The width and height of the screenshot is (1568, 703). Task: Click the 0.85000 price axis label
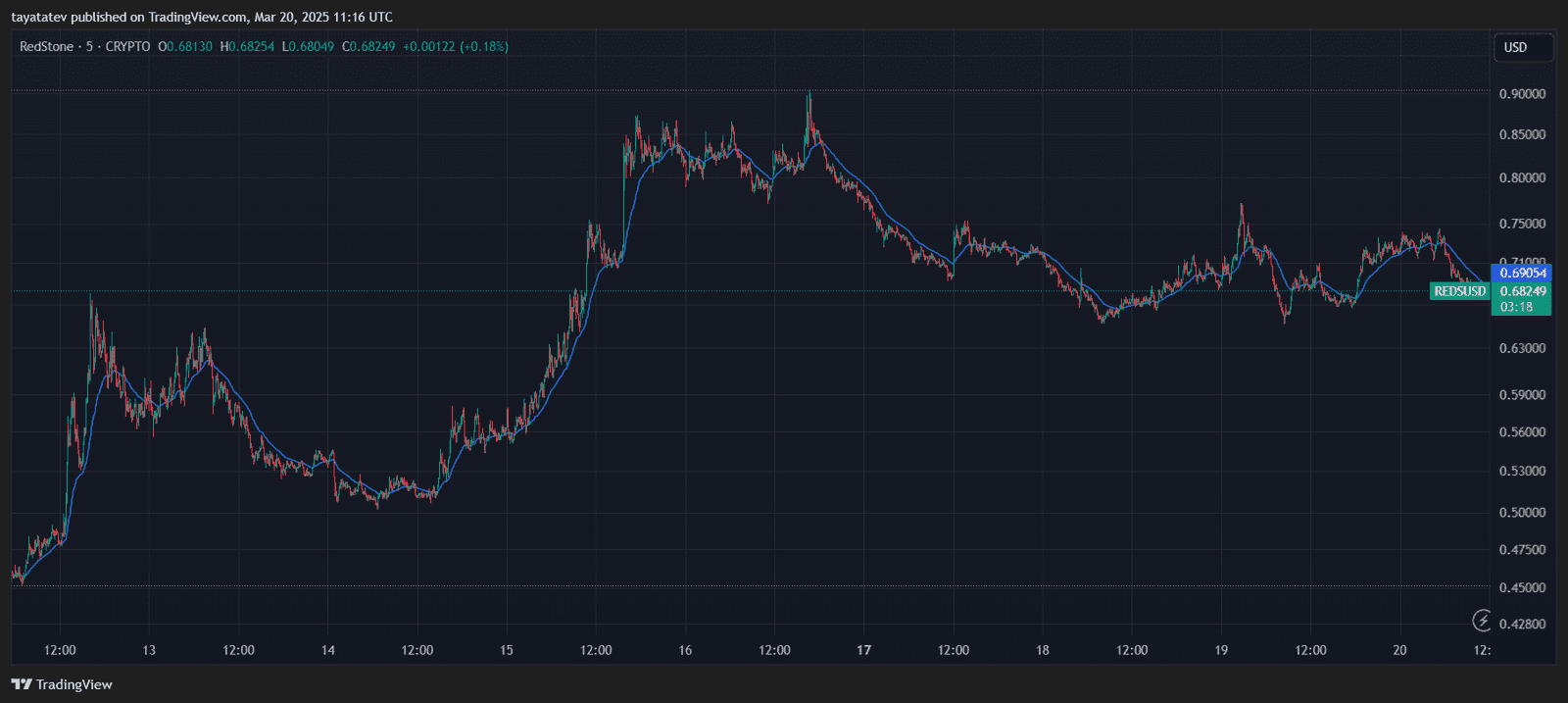(1522, 134)
